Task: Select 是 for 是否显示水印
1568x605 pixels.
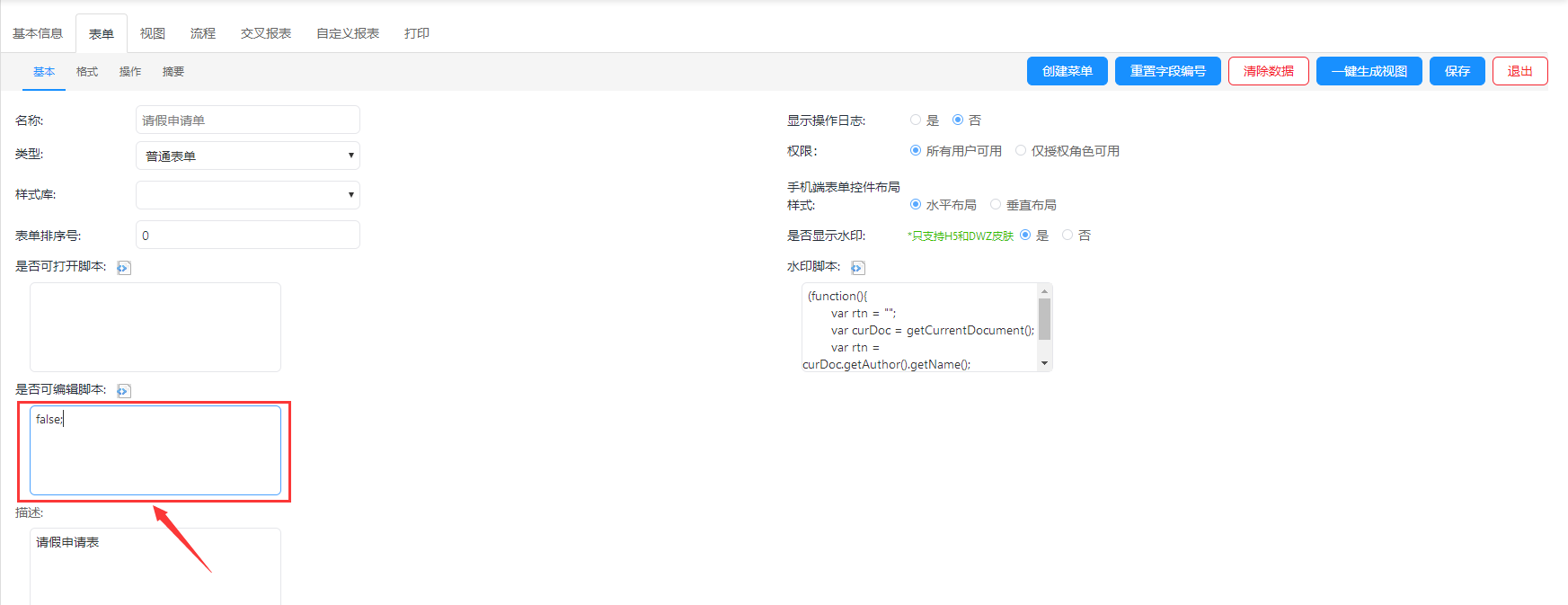Action: 1025,235
